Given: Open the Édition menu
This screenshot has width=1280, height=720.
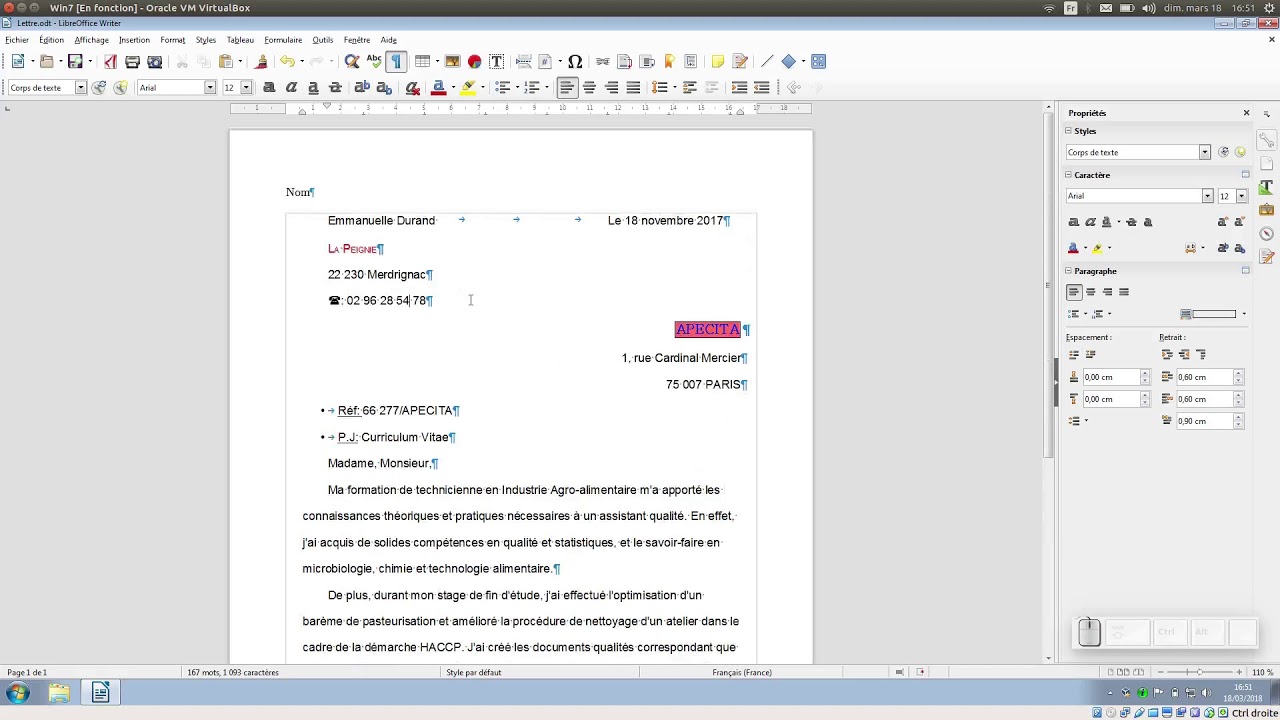Looking at the screenshot, I should [51, 40].
